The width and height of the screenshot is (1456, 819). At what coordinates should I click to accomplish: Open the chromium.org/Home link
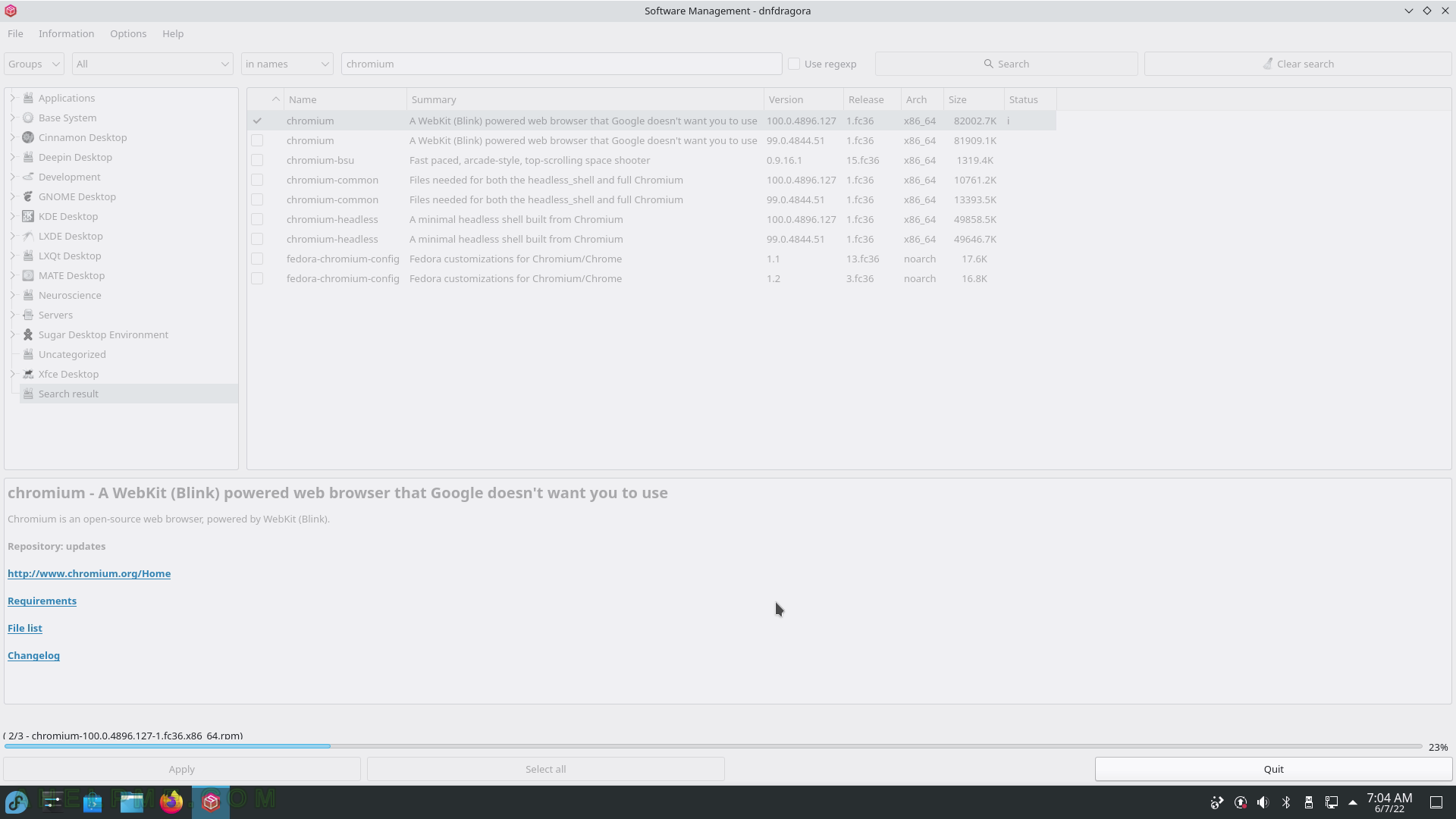89,573
